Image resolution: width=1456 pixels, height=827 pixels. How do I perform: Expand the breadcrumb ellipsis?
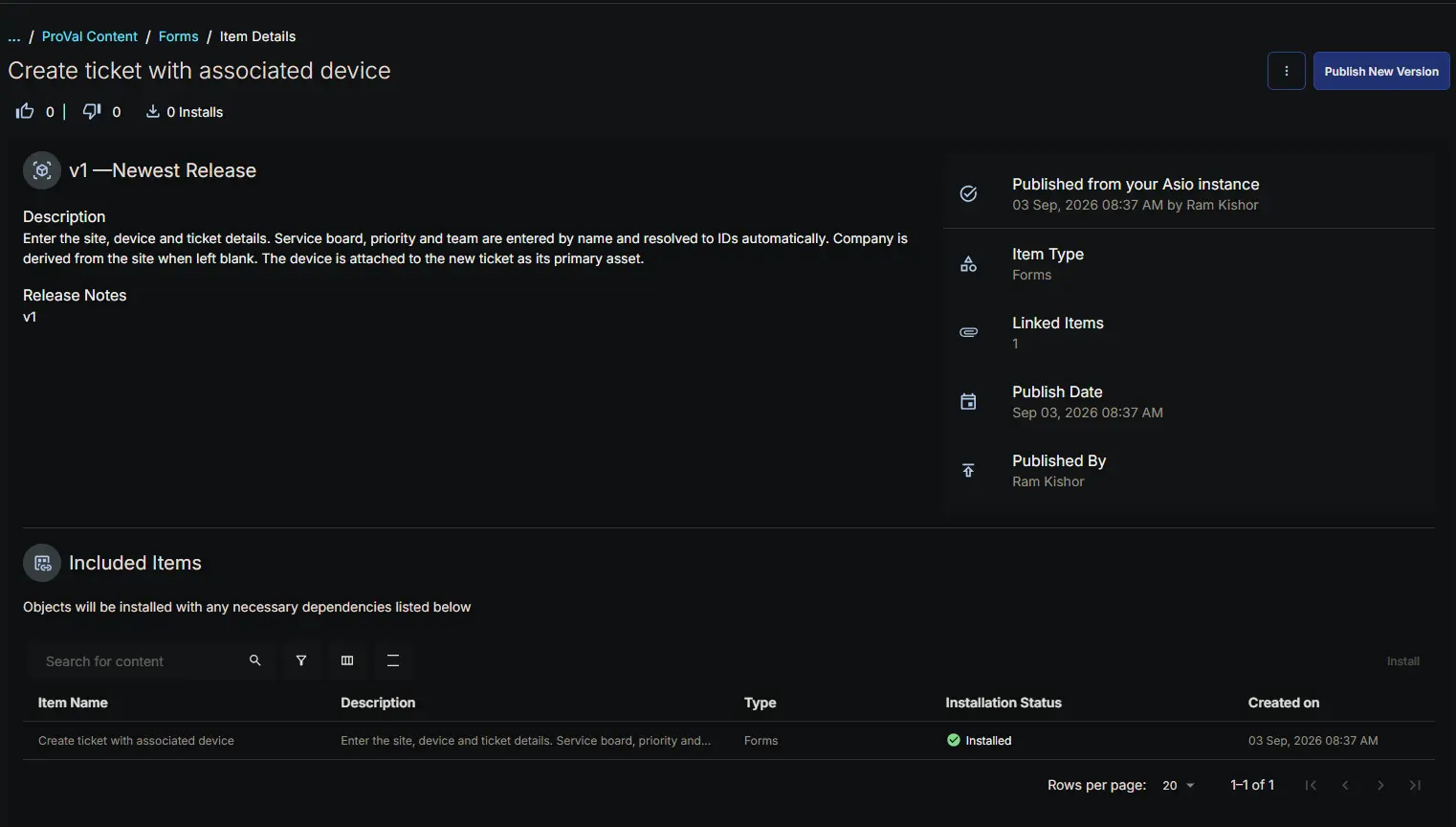(14, 36)
